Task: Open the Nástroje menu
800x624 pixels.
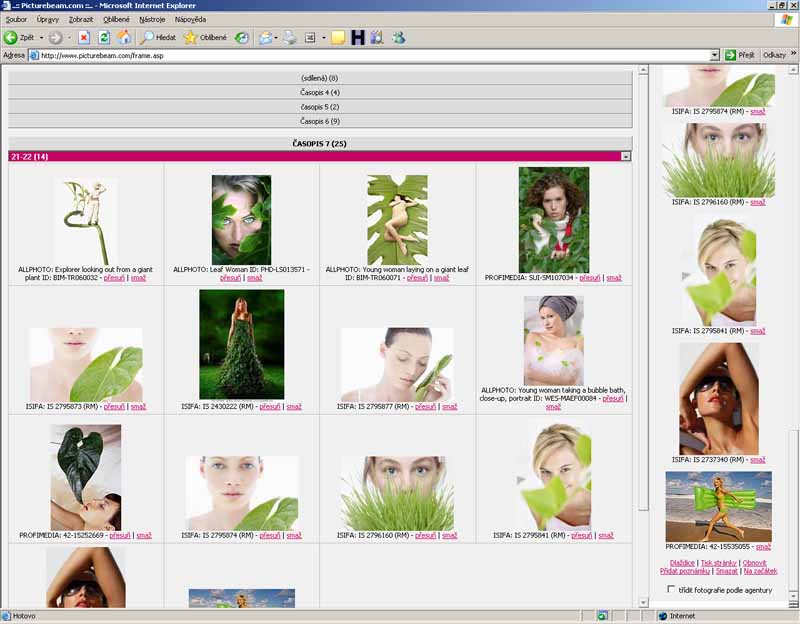Action: (x=152, y=19)
